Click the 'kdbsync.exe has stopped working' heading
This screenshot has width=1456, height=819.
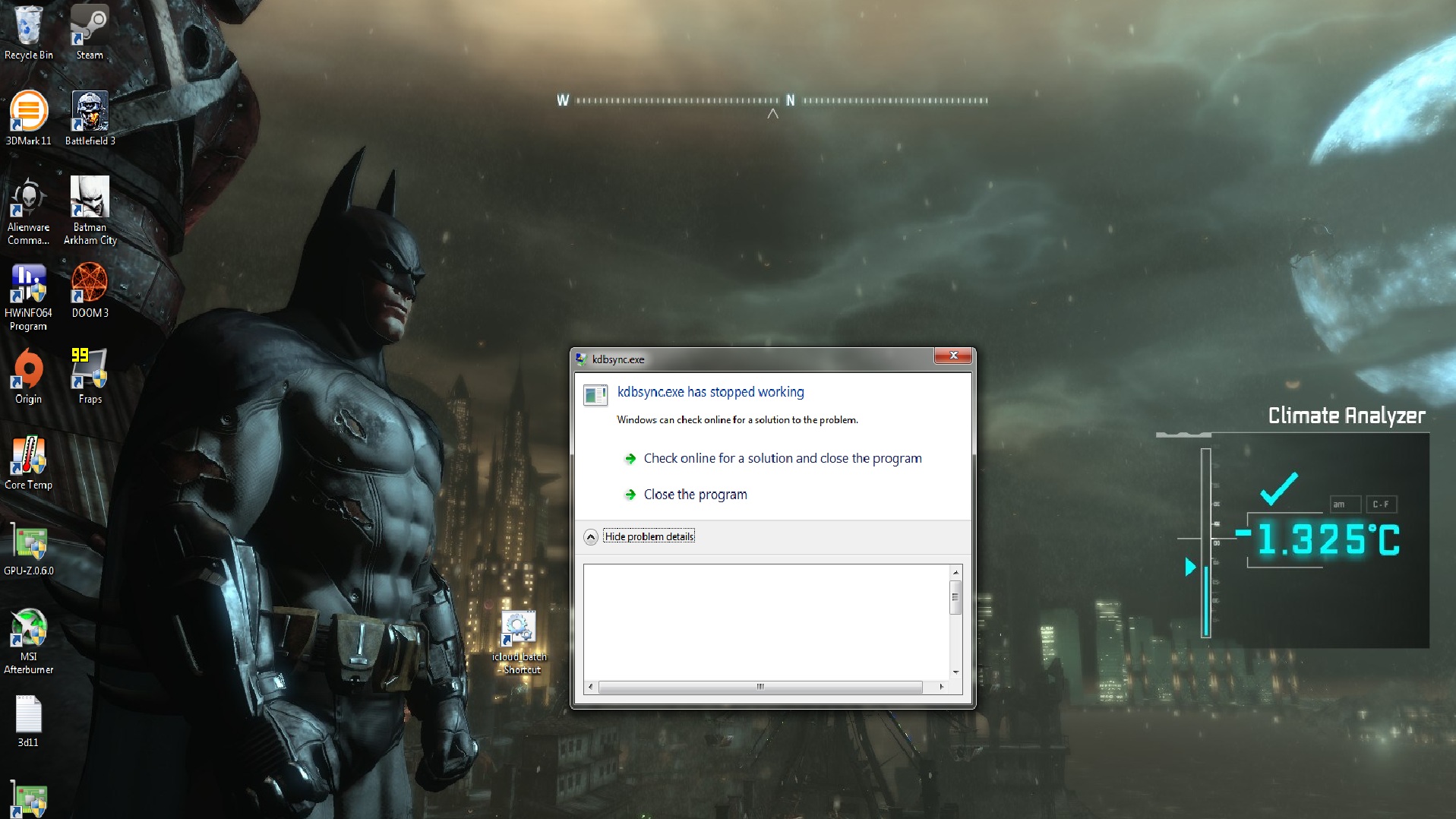click(x=710, y=392)
